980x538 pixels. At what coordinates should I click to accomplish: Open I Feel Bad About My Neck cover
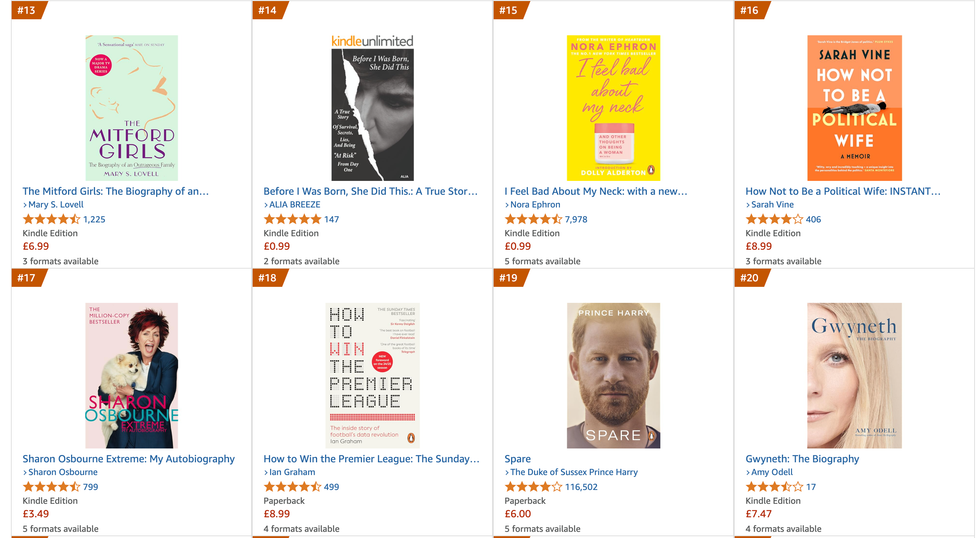(x=613, y=108)
